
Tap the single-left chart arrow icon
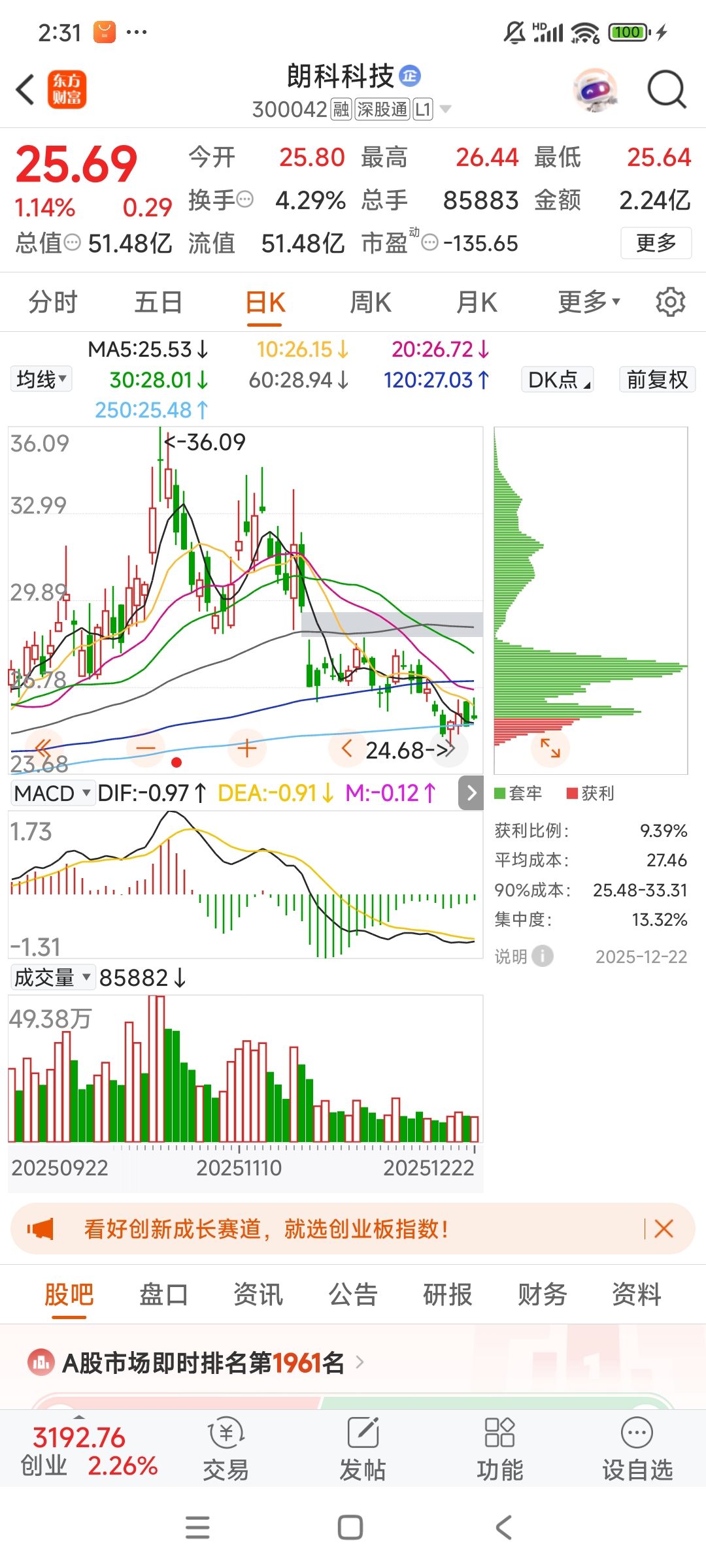pyautogui.click(x=346, y=749)
